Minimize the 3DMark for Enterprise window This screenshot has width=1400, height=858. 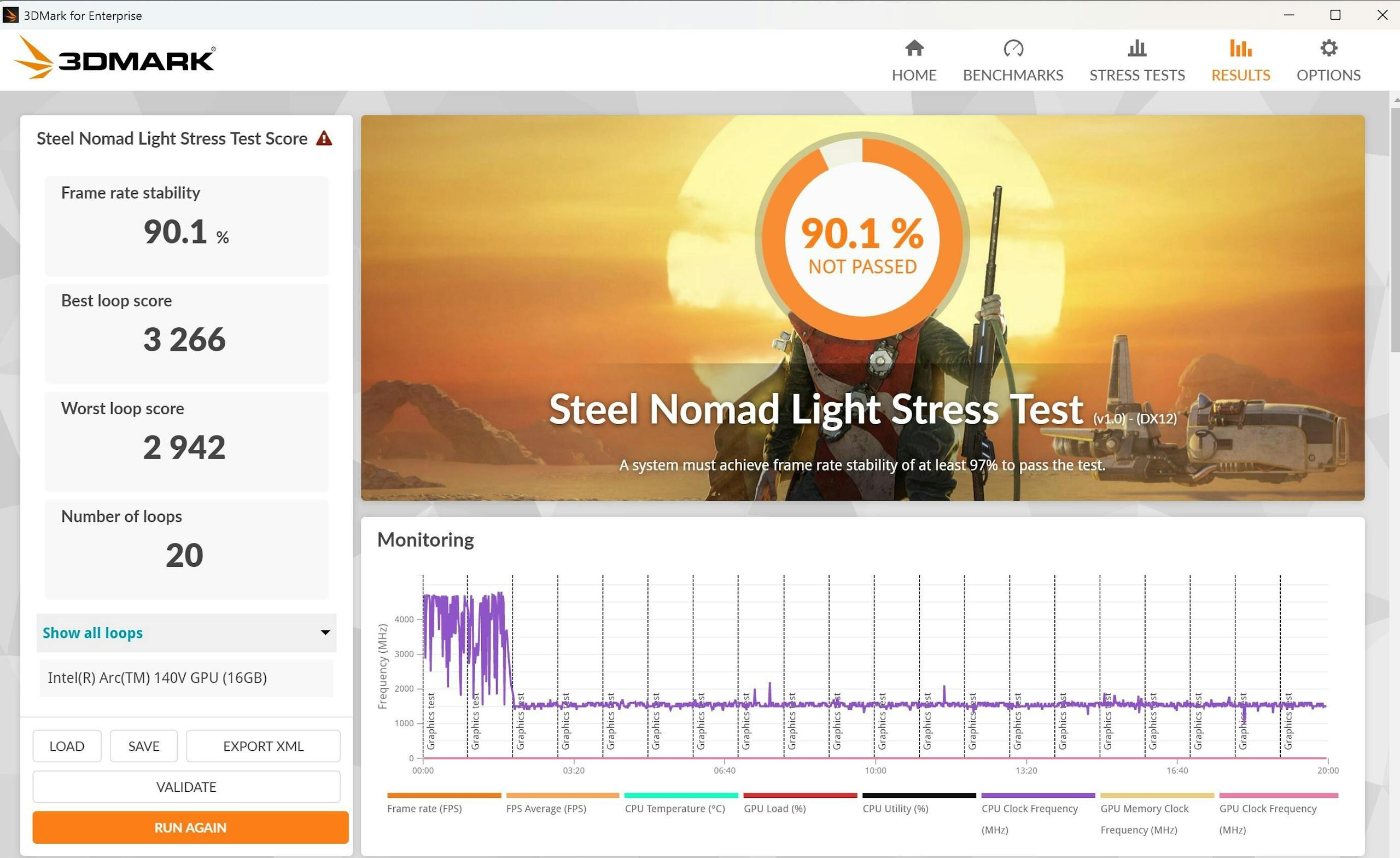1288,15
